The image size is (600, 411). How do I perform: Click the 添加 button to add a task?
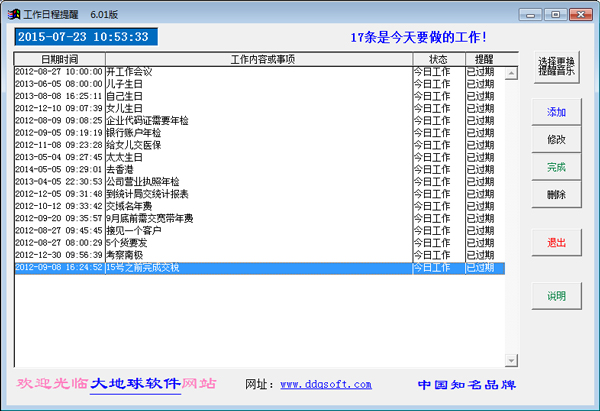click(x=556, y=111)
